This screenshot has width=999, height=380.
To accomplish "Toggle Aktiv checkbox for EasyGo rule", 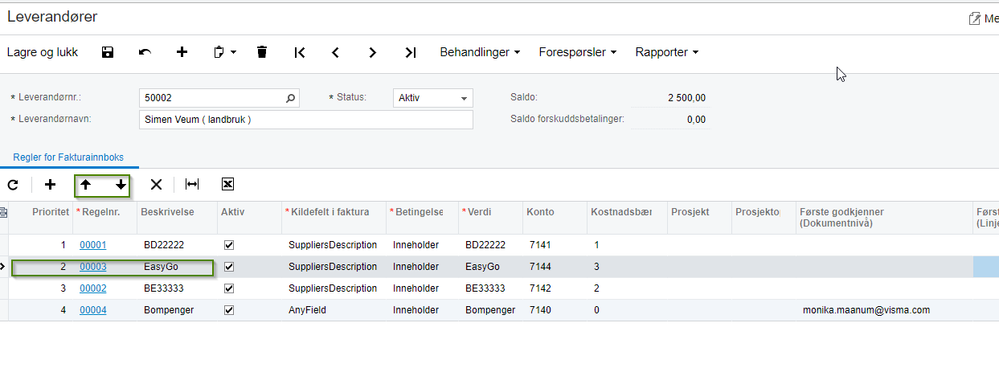I will pos(229,267).
